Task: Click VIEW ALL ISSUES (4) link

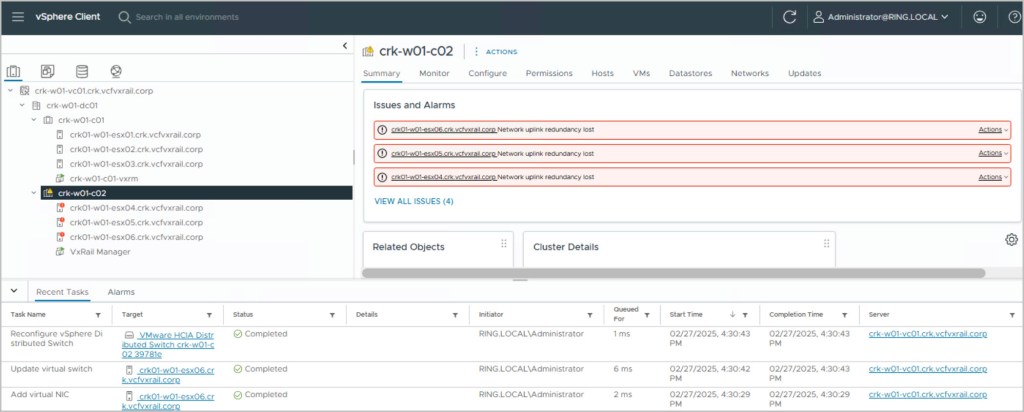Action: (413, 201)
